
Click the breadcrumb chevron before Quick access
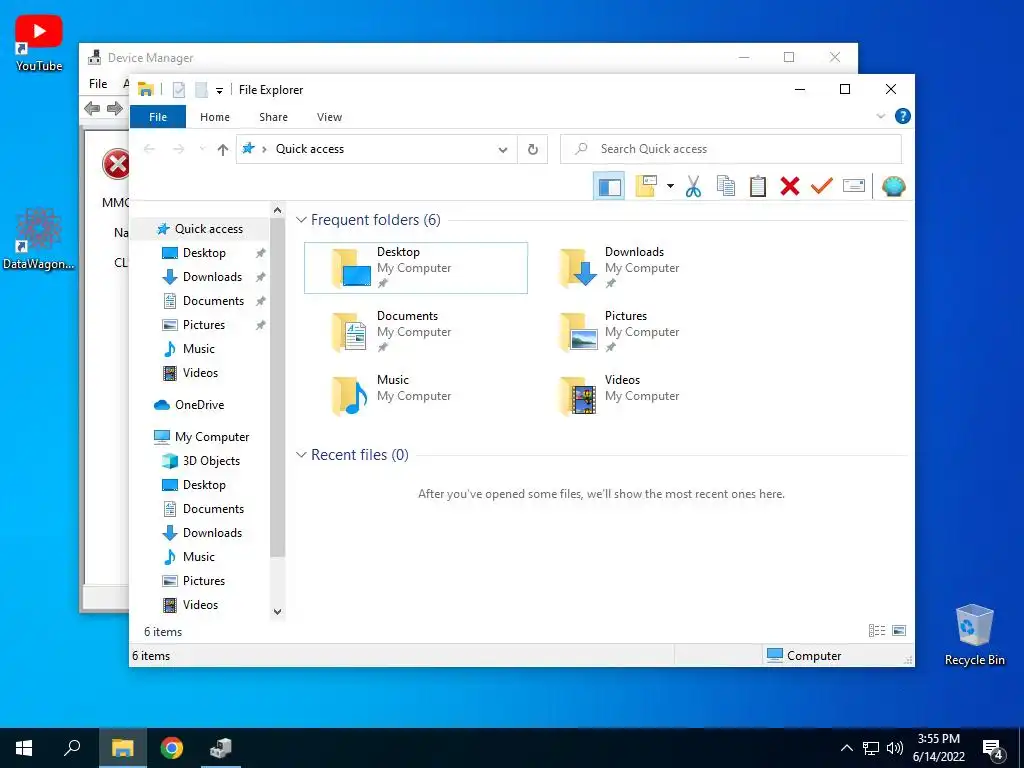(x=264, y=150)
